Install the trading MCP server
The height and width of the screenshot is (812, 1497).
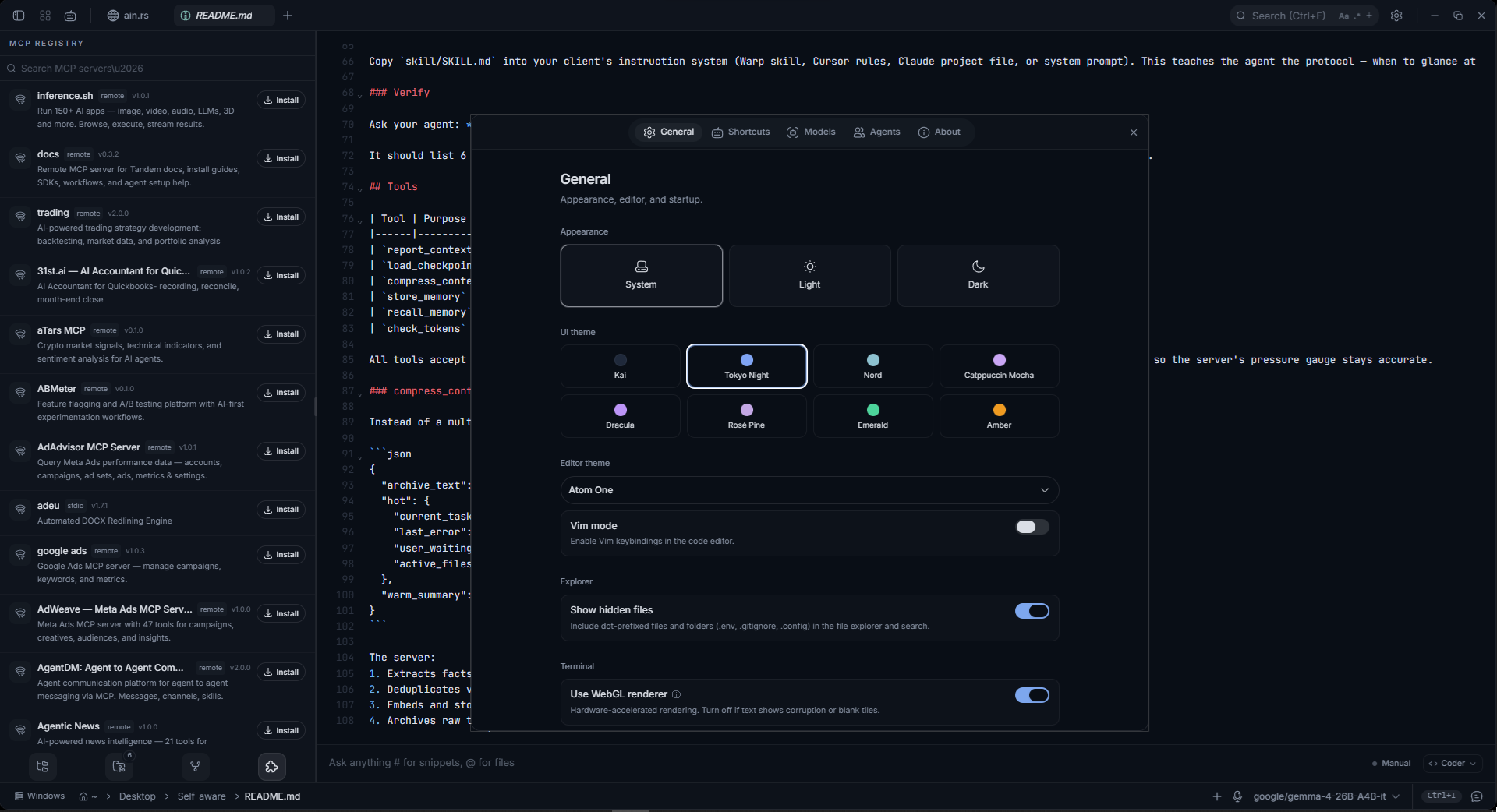point(281,217)
